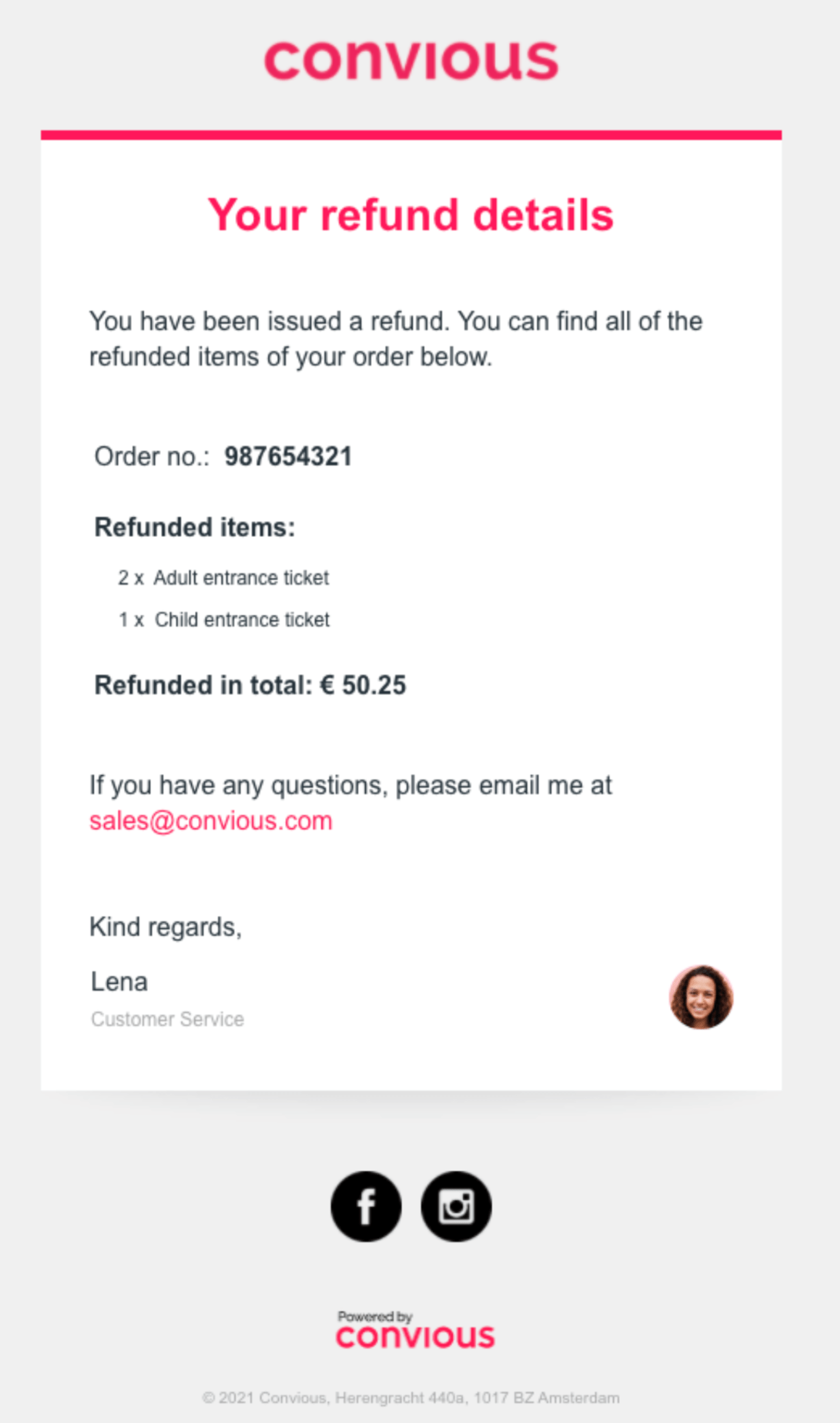This screenshot has height=1423, width=840.
Task: Click Lena's circular profile photo
Action: (x=701, y=997)
